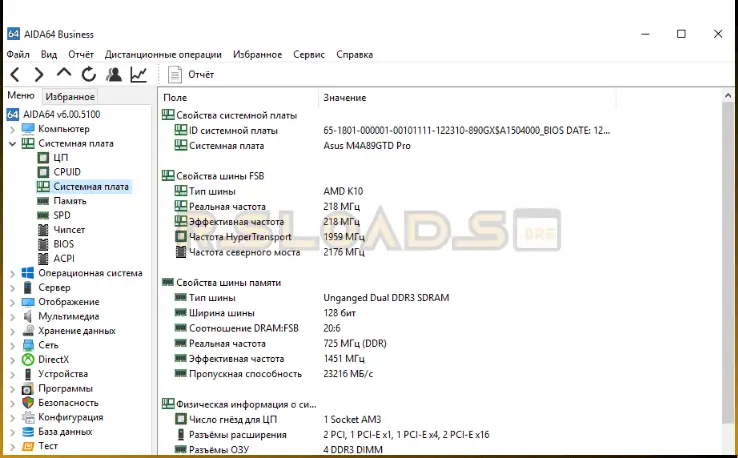Go up one level with Up arrow
Image resolution: width=738 pixels, height=458 pixels.
pyautogui.click(x=64, y=74)
